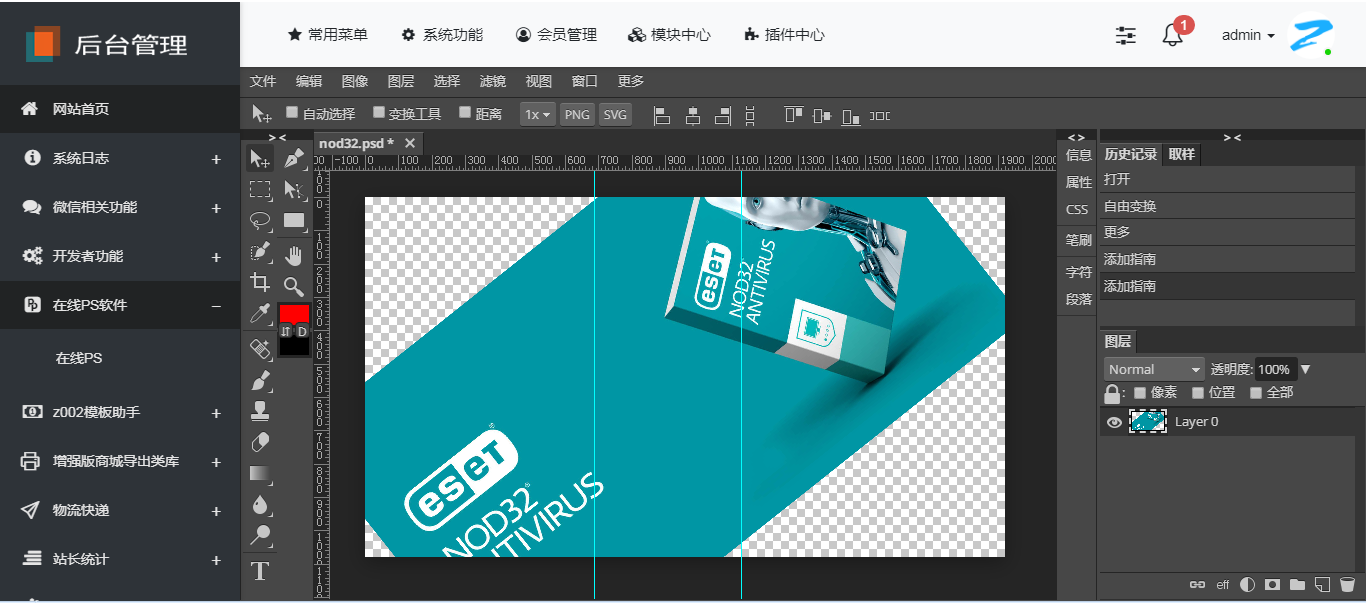Open the 1x scale dropdown
Viewport: 1366px width, 603px height.
537,115
